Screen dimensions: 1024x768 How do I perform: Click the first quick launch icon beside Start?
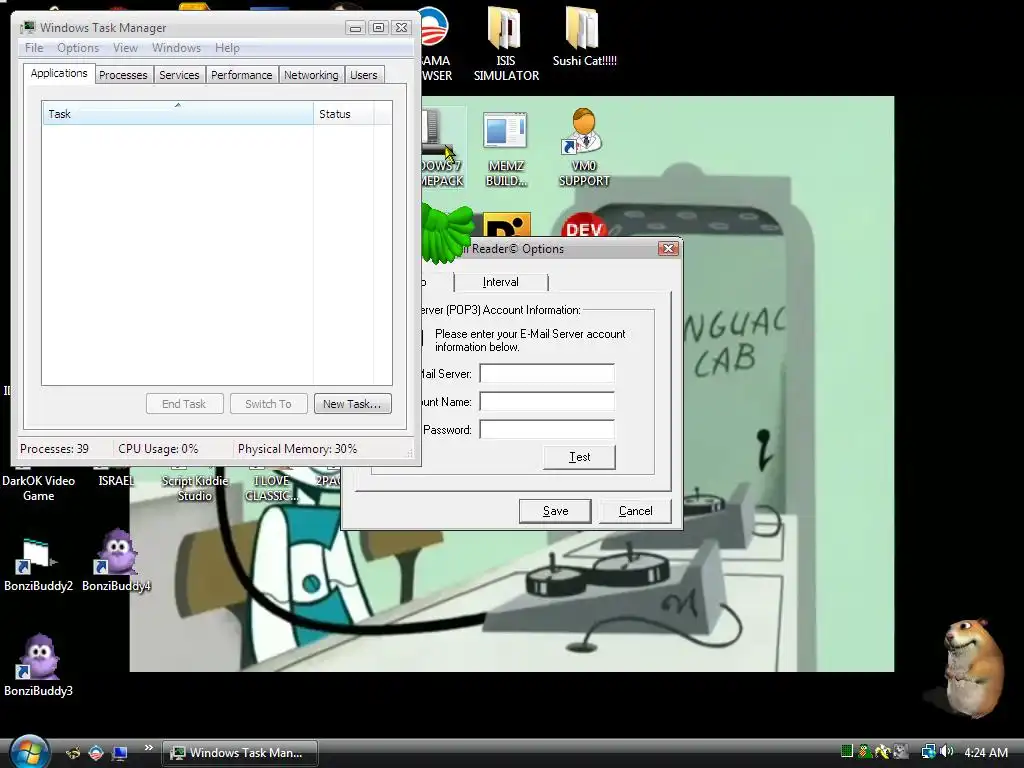(73, 753)
